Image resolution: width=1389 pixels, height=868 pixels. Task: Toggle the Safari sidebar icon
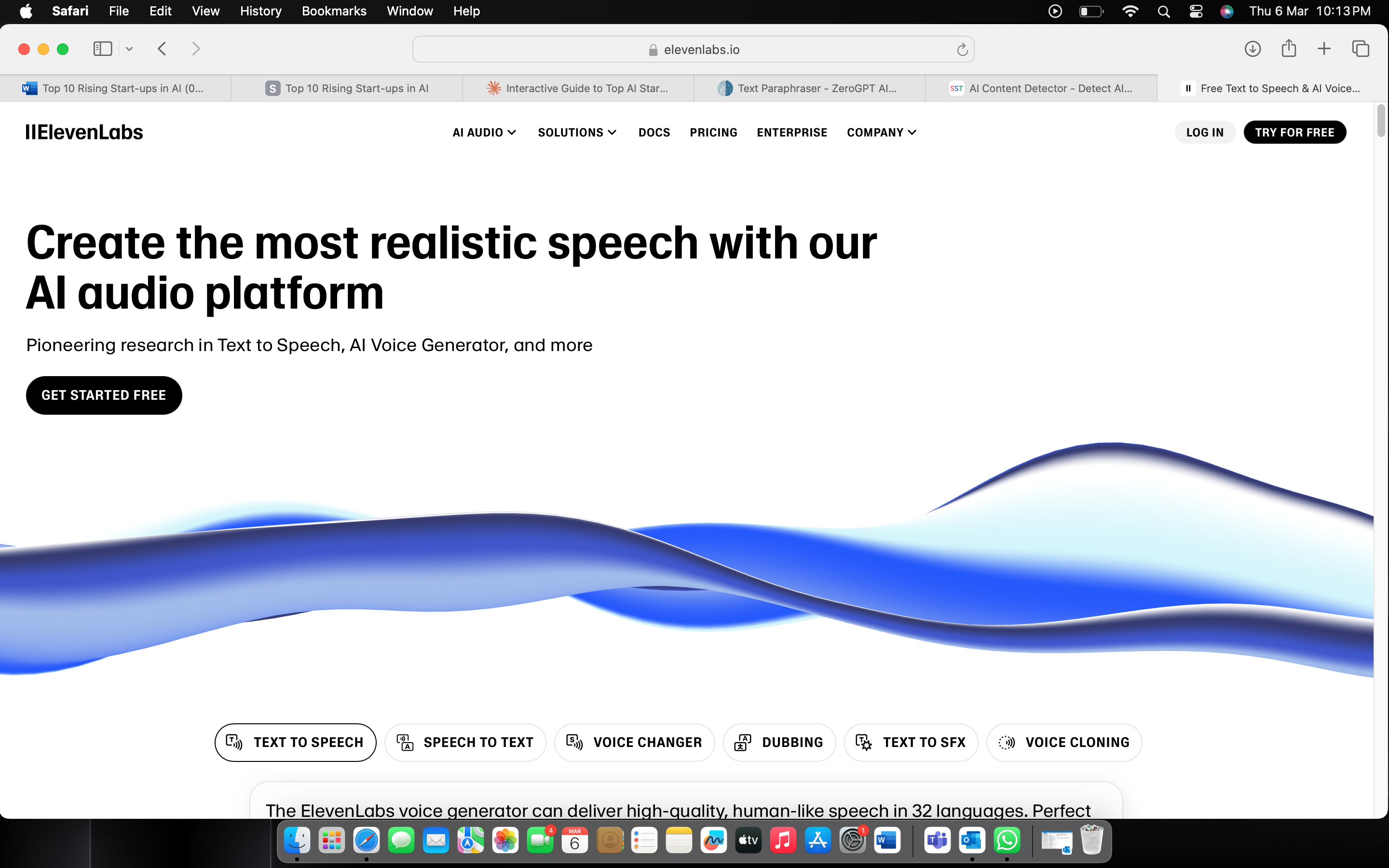click(102, 49)
